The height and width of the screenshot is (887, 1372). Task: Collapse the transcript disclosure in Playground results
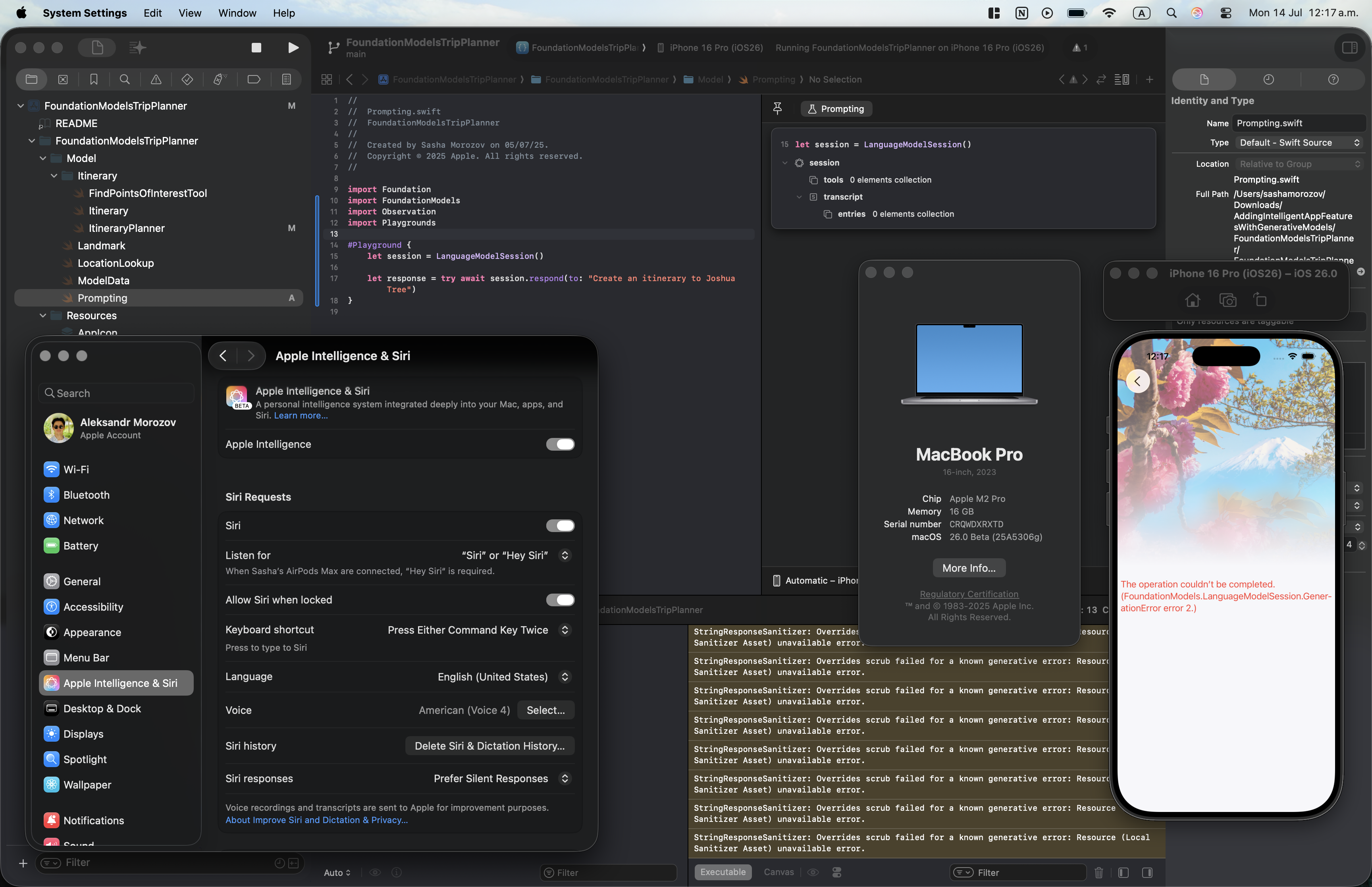pyautogui.click(x=799, y=197)
